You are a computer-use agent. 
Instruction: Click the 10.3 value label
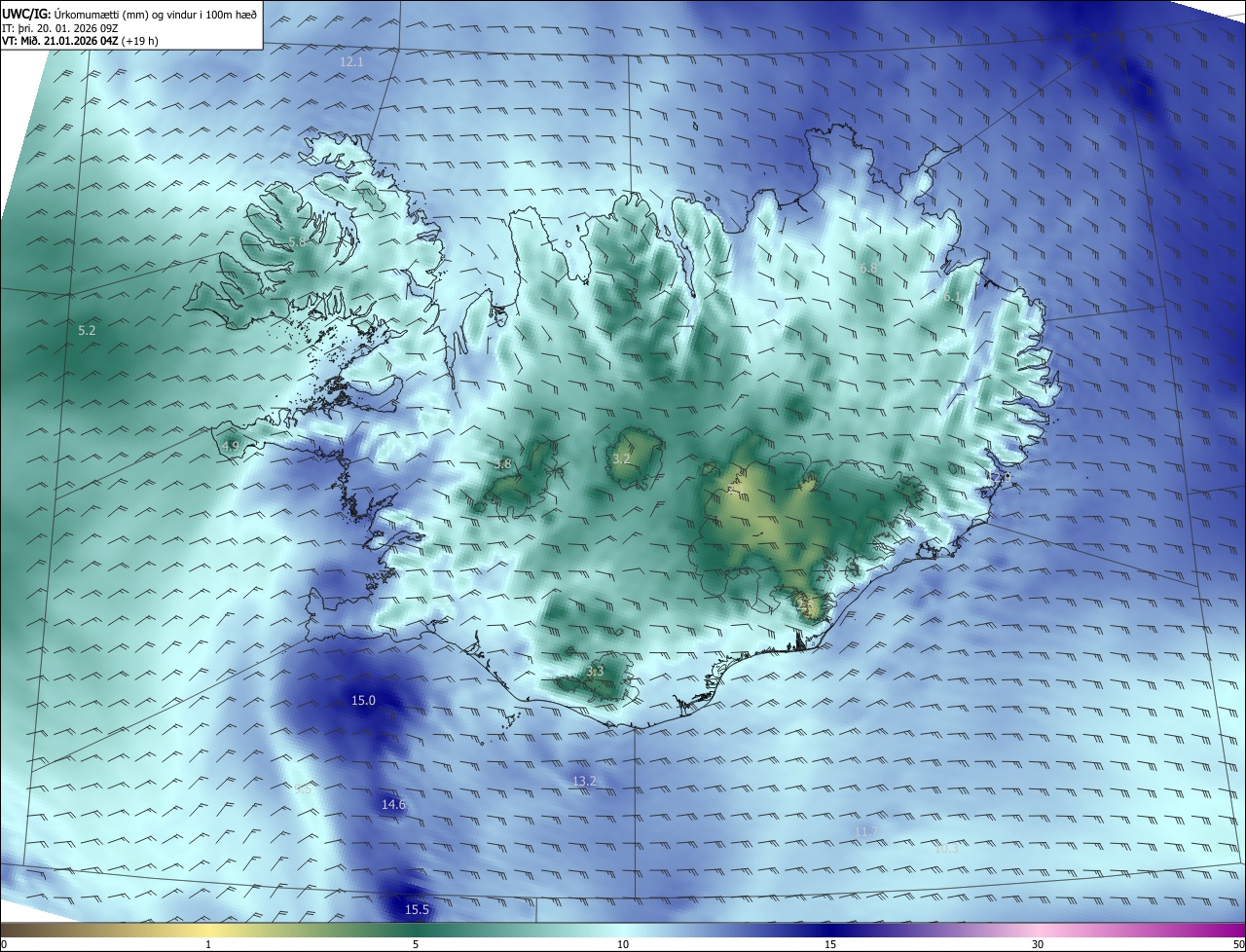946,848
